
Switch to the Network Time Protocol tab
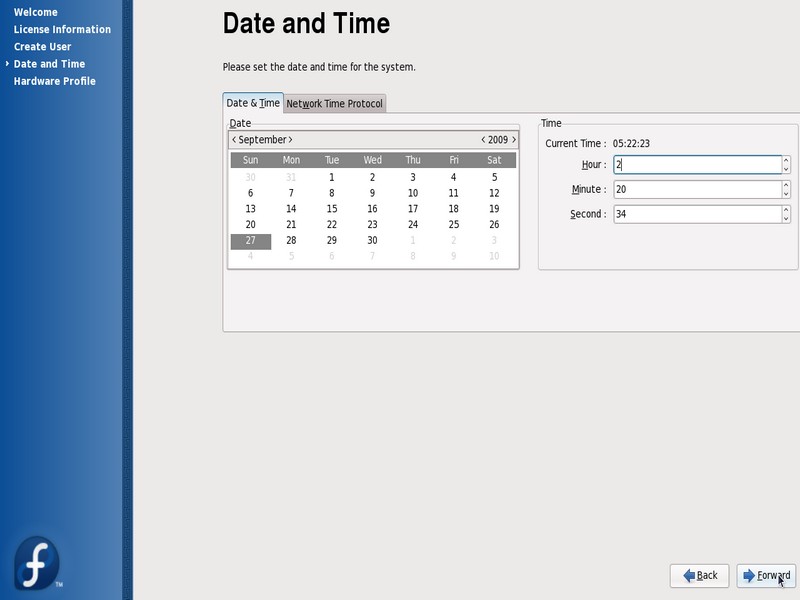335,104
